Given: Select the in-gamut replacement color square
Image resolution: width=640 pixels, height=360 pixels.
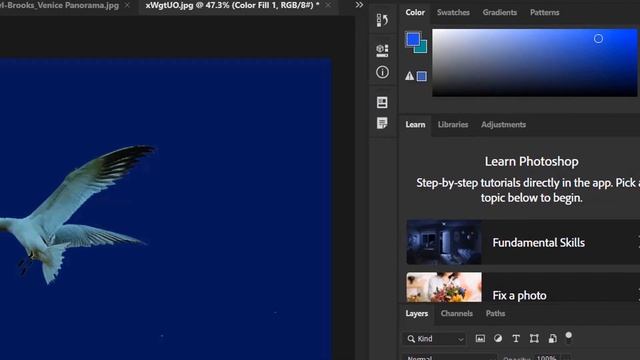Looking at the screenshot, I should 422,76.
